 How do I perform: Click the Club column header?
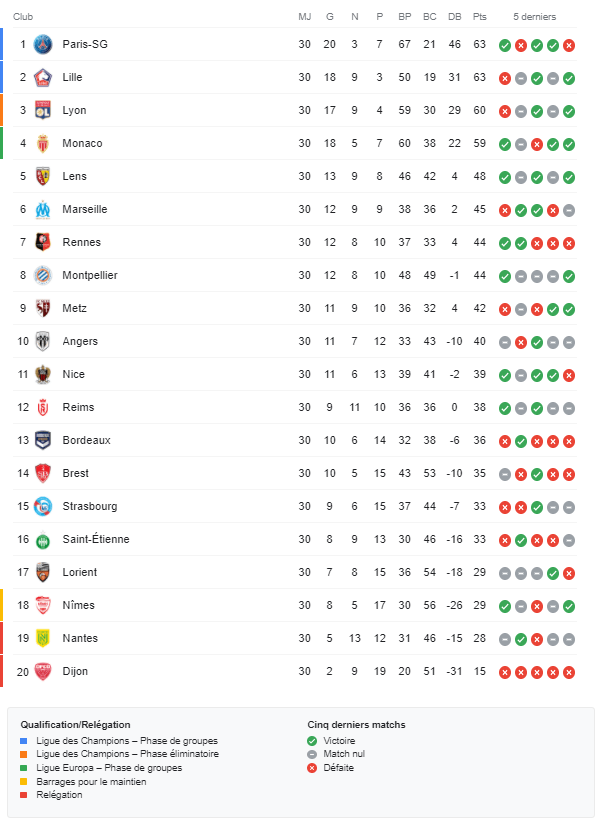click(x=23, y=17)
